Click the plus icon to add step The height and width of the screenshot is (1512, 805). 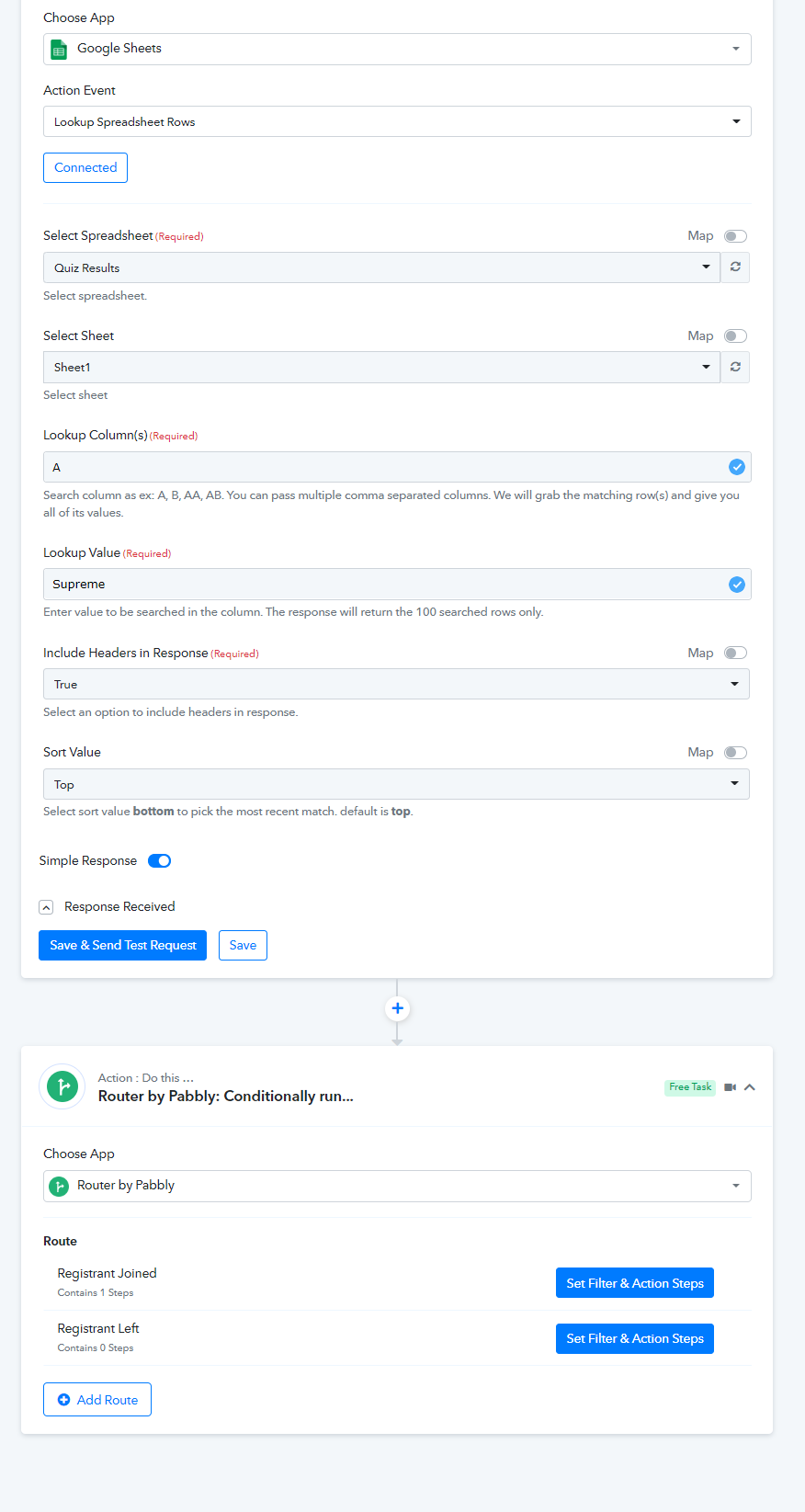[397, 1008]
